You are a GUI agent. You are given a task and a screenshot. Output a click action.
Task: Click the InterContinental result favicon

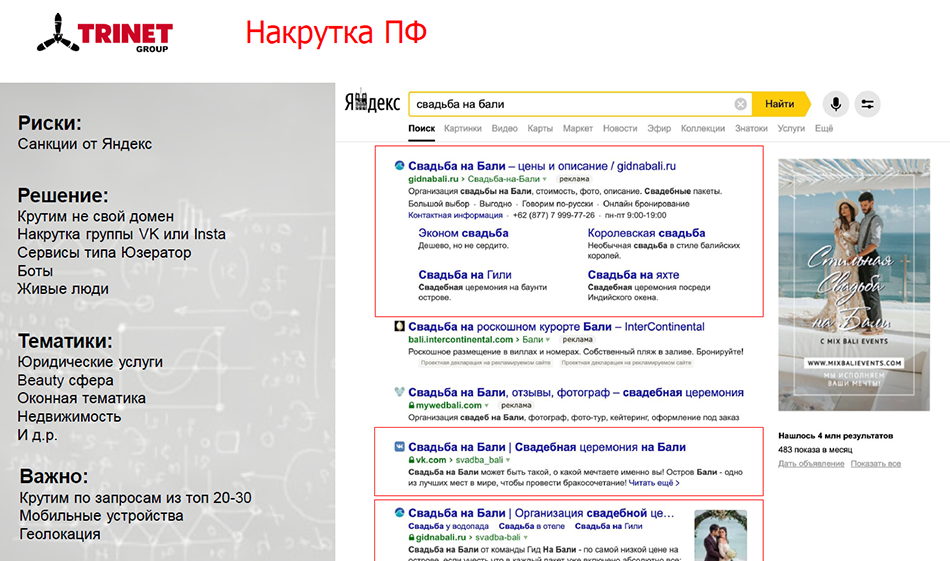[399, 327]
